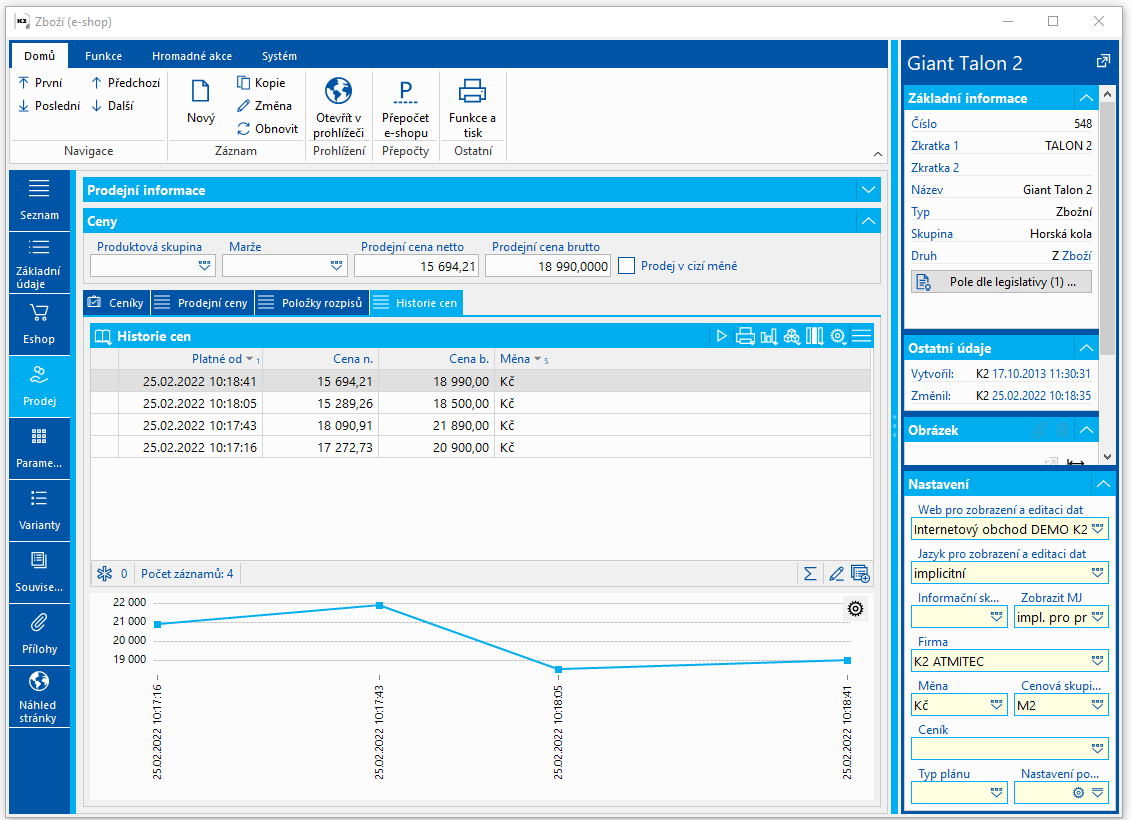Expand the Prodejní informace section

tap(867, 190)
